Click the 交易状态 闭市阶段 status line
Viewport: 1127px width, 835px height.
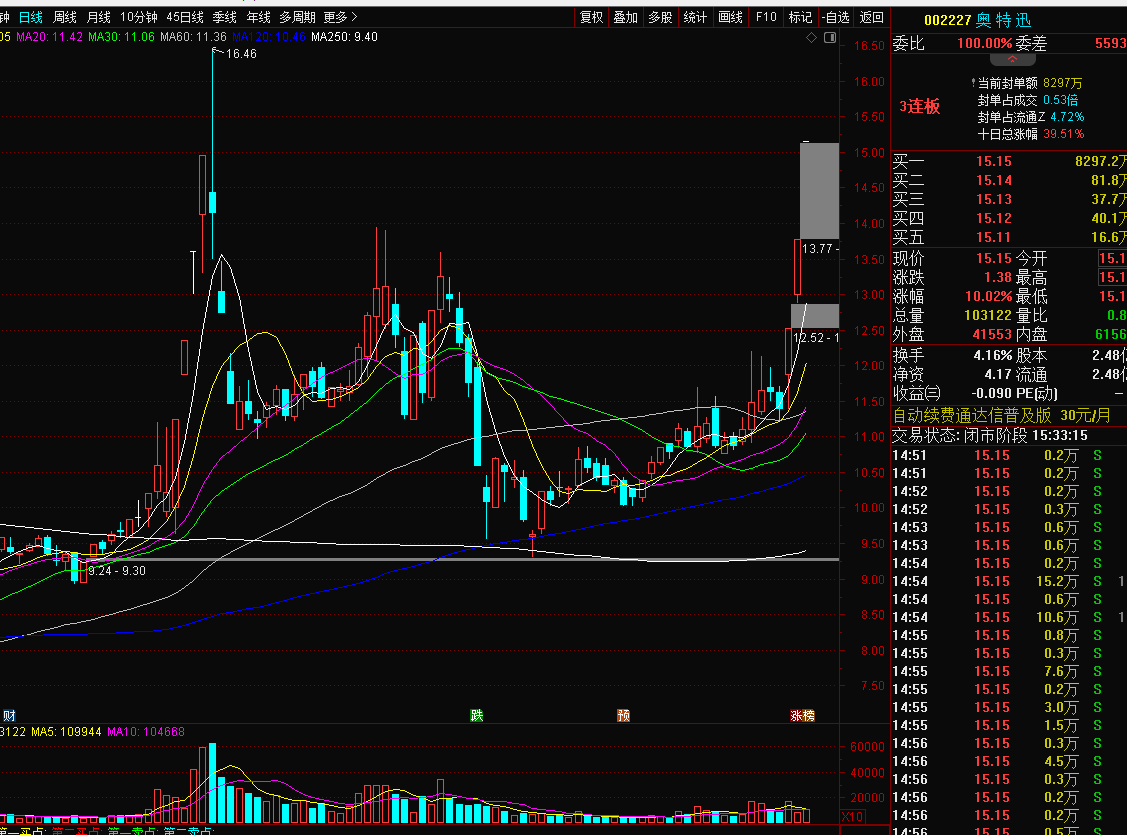[990, 435]
